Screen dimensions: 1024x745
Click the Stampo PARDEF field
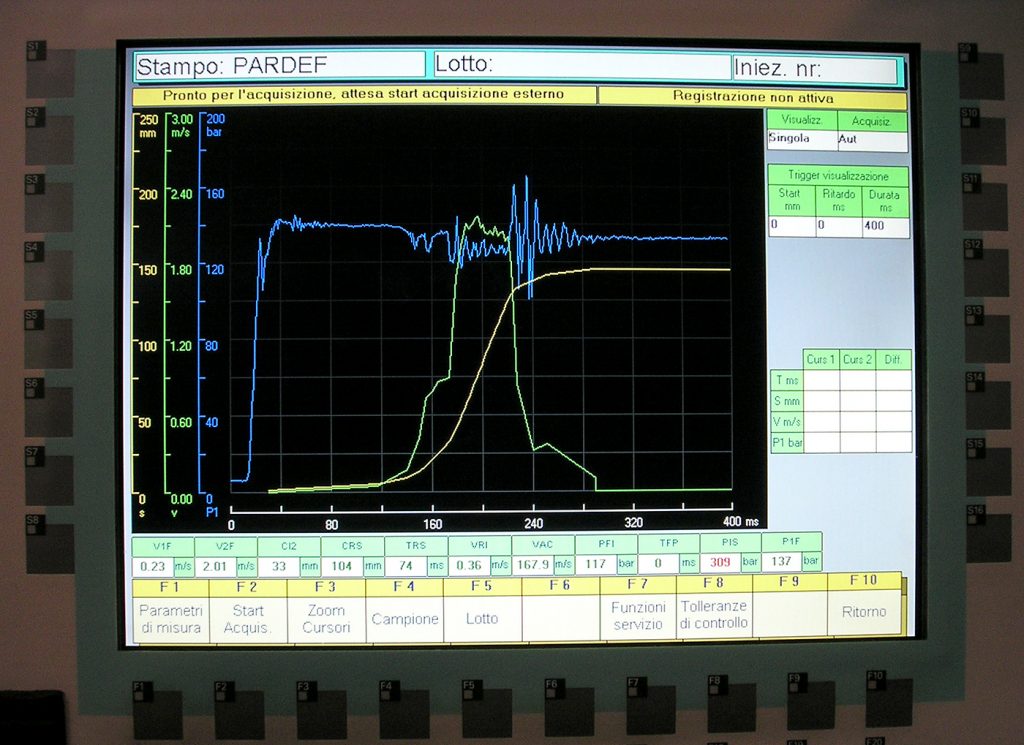tap(280, 66)
